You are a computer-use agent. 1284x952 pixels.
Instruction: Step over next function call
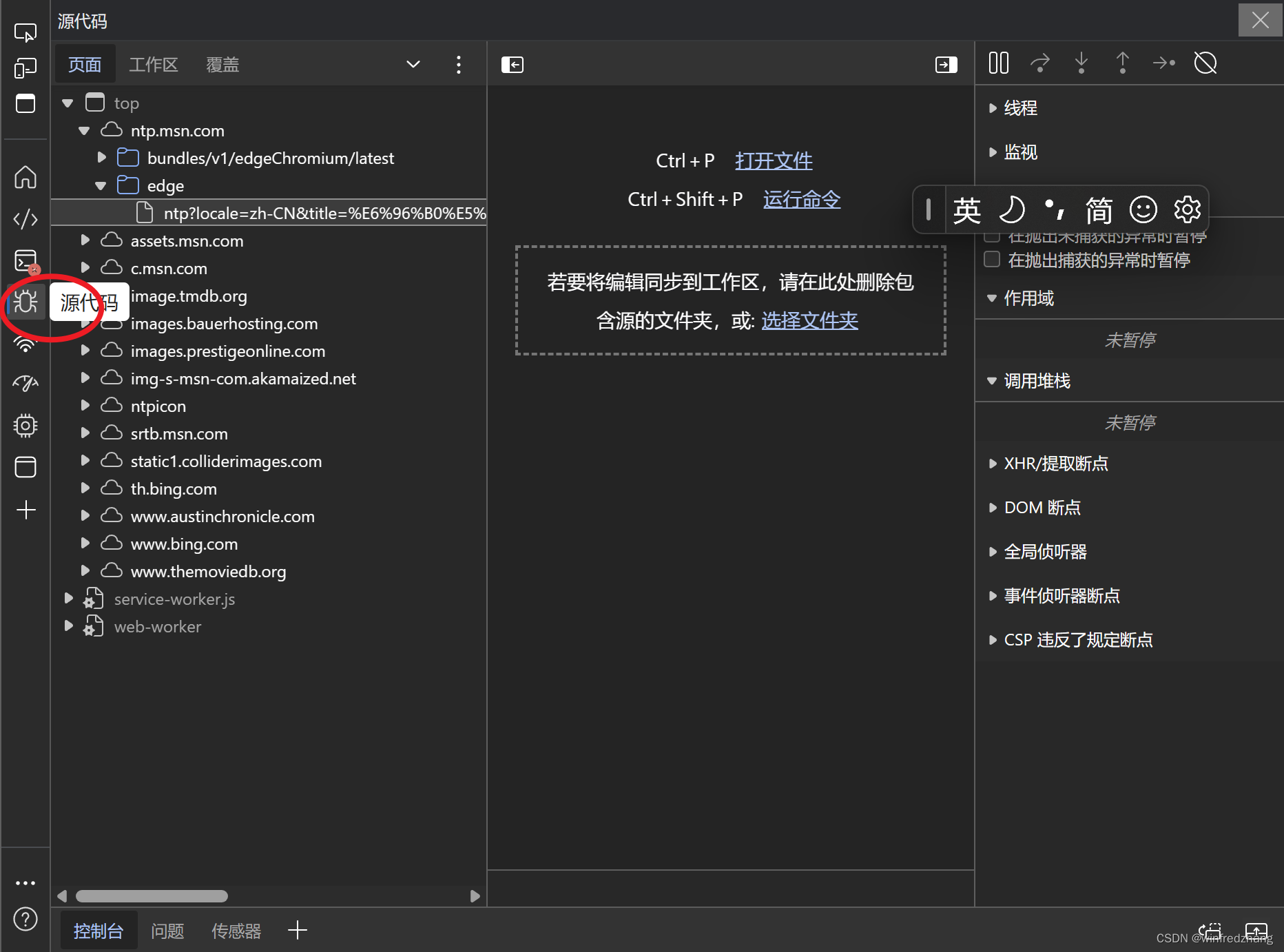tap(1040, 63)
